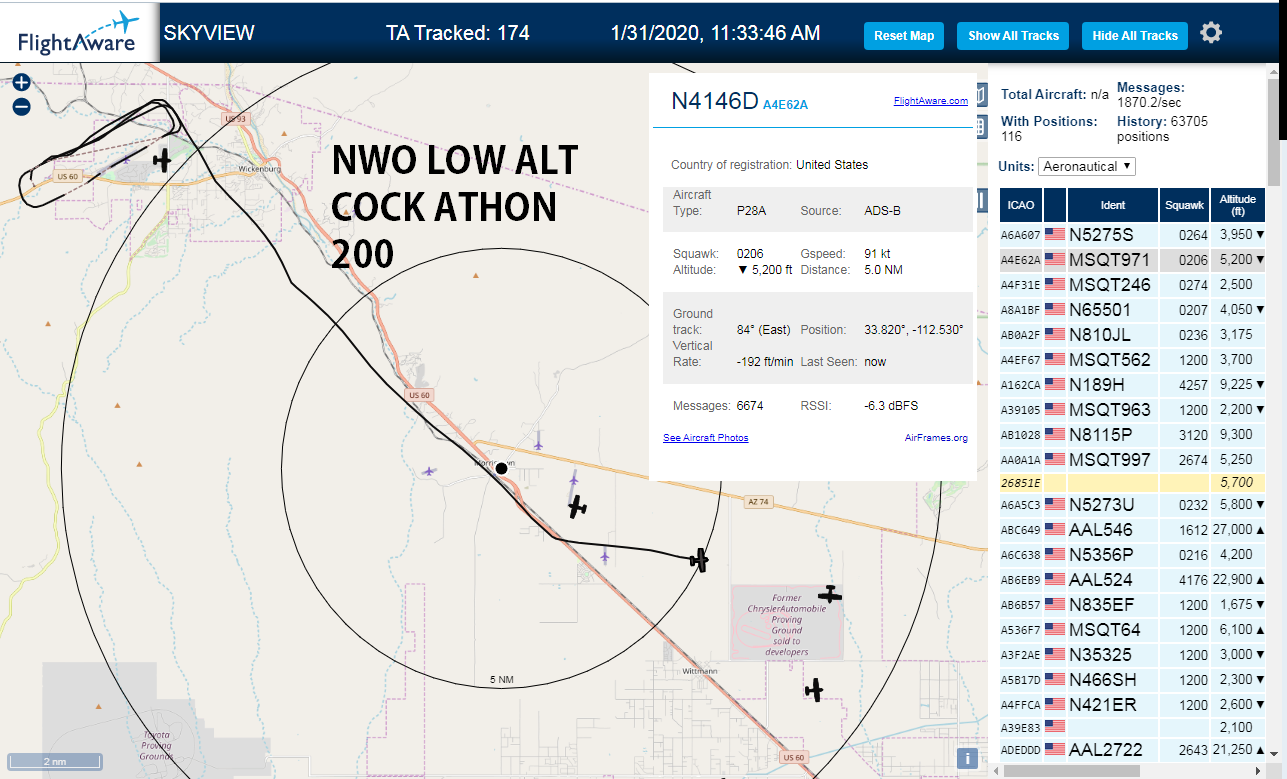Viewport: 1287px width, 779px height.
Task: Select the N5356P aircraft row
Action: coord(1133,555)
